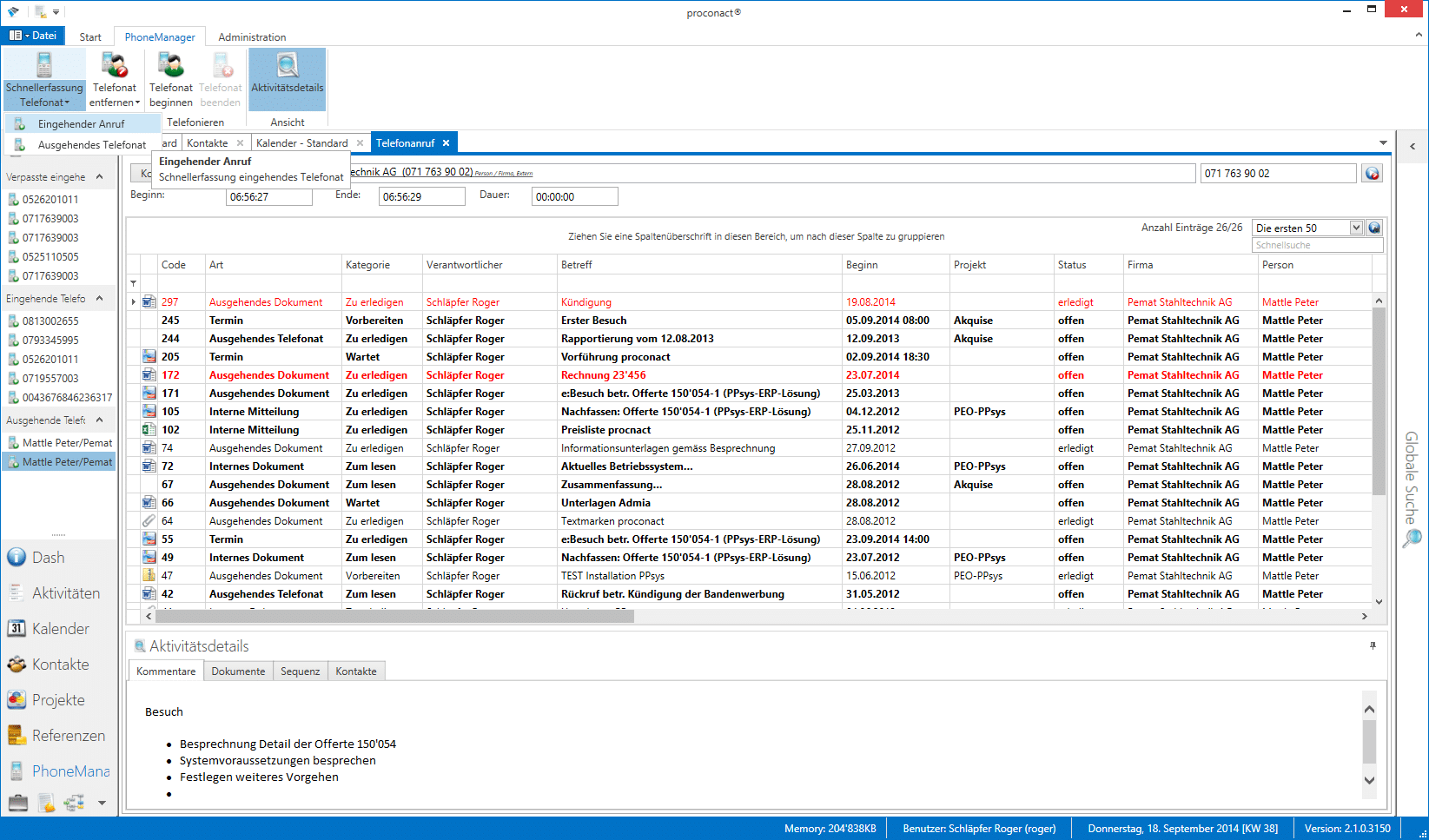Open the Kalender navigation module
The image size is (1429, 840).
click(58, 629)
